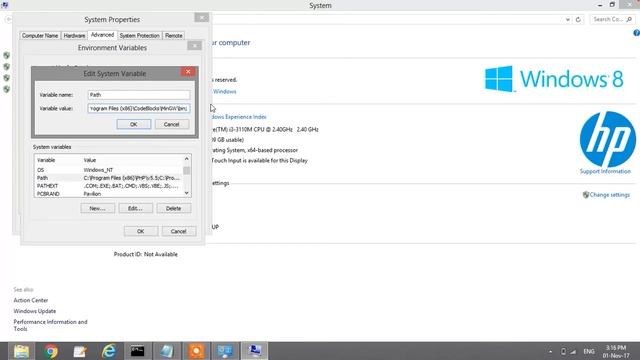Click the system variables scrollbar thumb
This screenshot has height=360, width=640.
[x=187, y=170]
